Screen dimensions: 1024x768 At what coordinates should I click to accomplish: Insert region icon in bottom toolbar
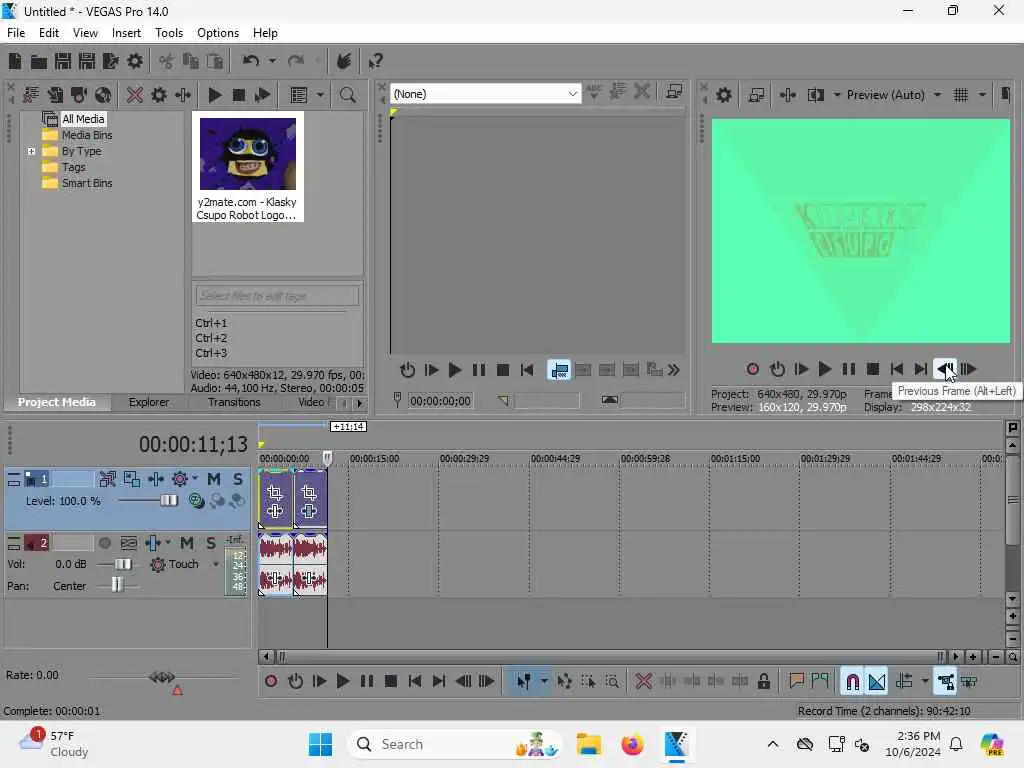[820, 681]
